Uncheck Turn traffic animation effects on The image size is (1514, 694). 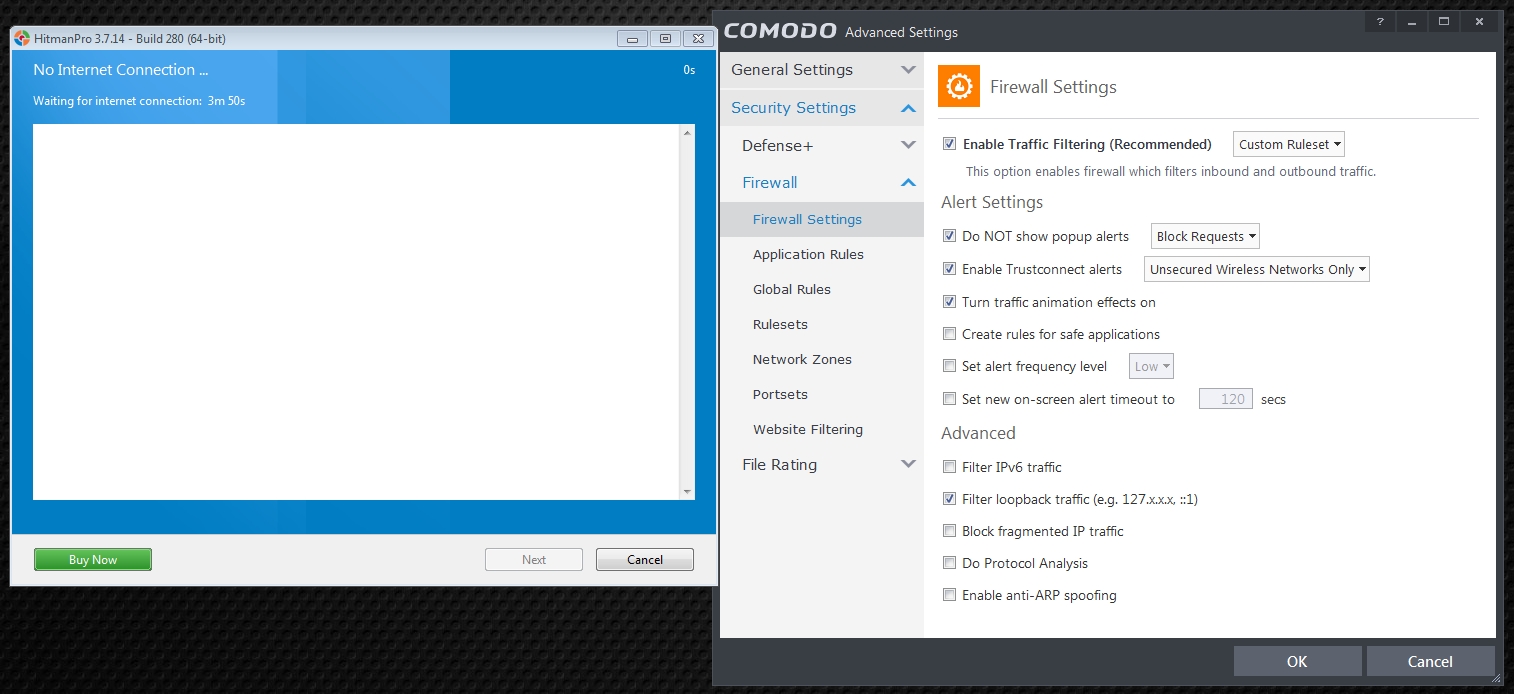point(950,301)
